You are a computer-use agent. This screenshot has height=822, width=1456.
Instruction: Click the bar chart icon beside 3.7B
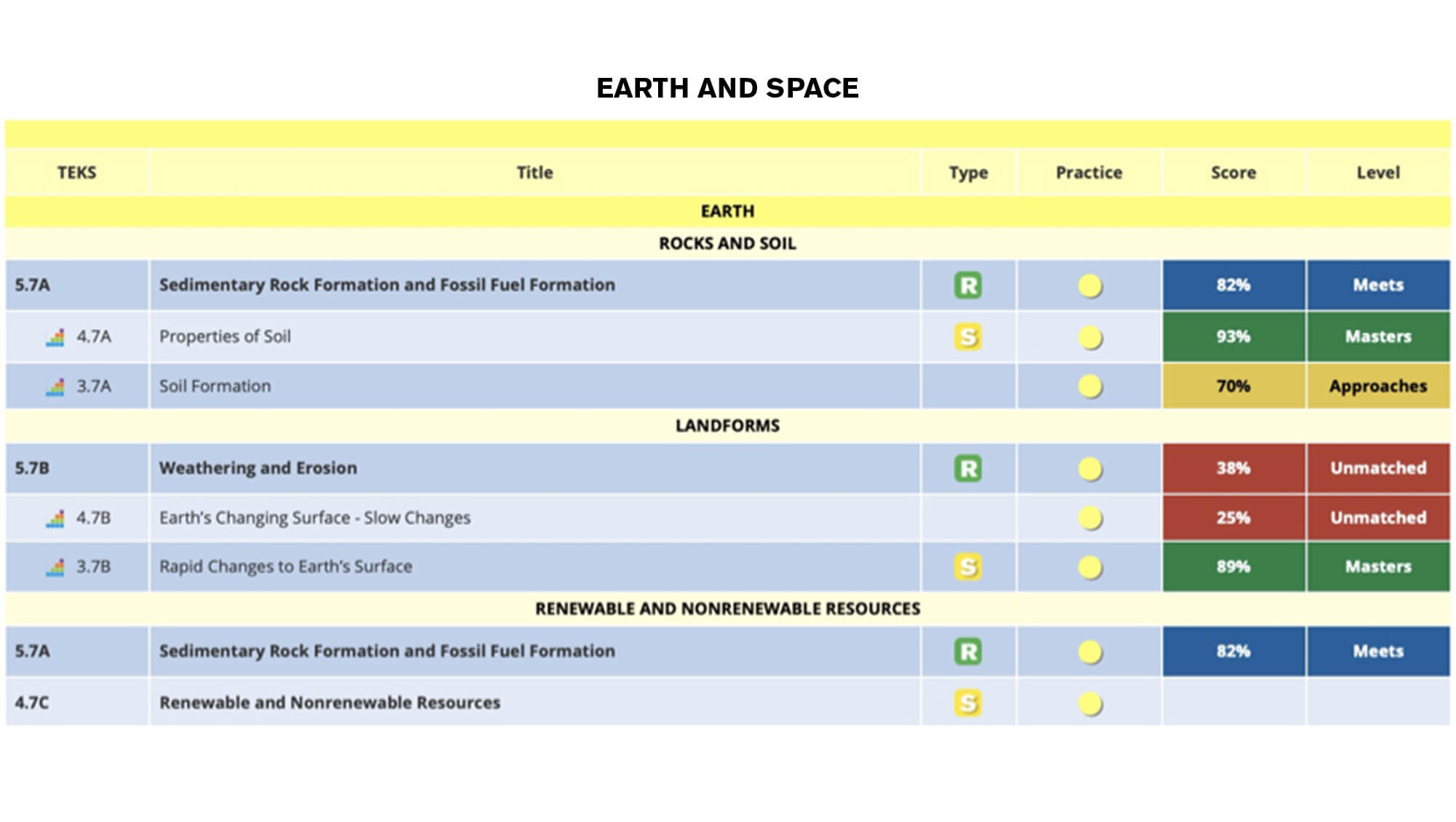point(55,567)
